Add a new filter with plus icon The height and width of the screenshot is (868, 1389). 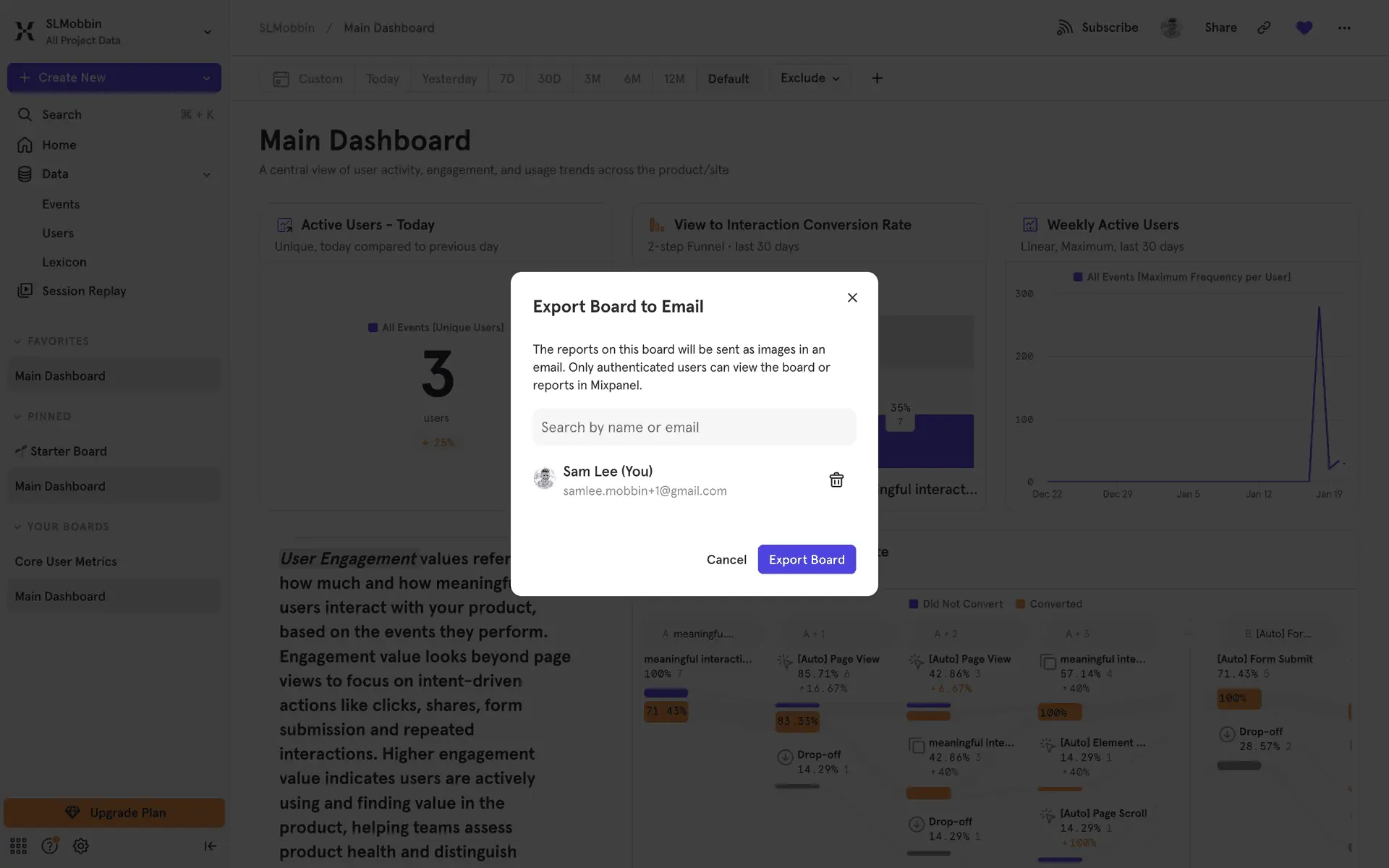coord(877,78)
